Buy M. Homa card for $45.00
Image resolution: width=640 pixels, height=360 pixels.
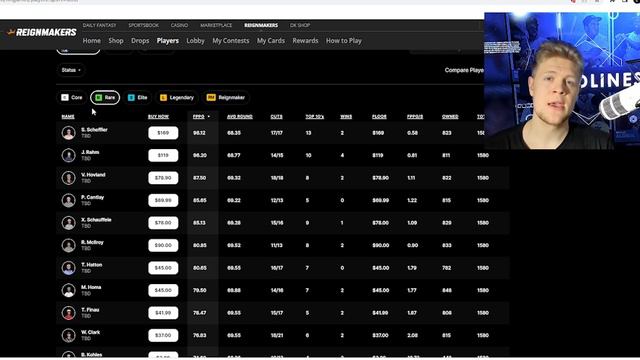(x=163, y=290)
